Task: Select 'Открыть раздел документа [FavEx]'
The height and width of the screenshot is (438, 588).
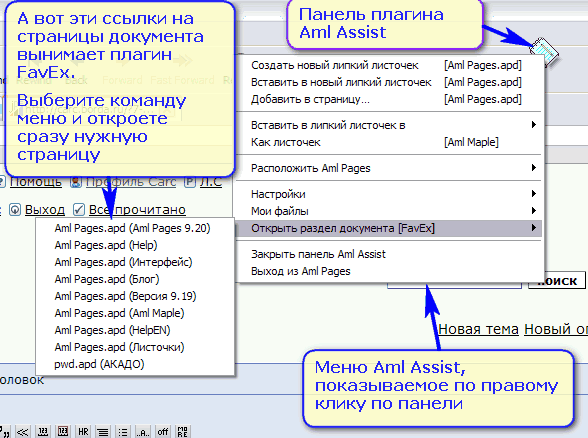Action: 388,228
